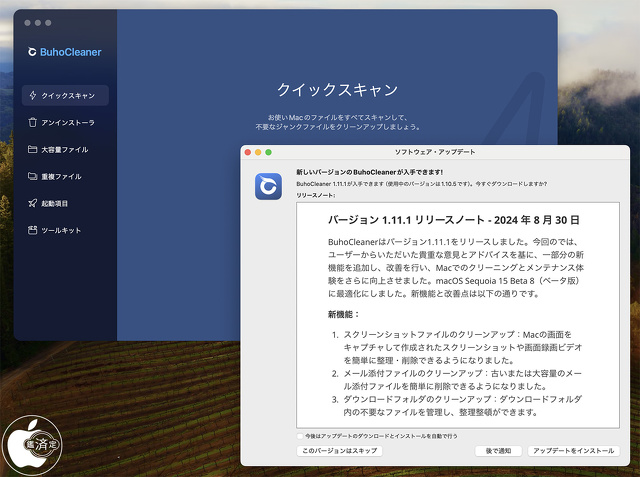Click the クイックスキャン title in main window
640x477 pixels.
click(338, 89)
